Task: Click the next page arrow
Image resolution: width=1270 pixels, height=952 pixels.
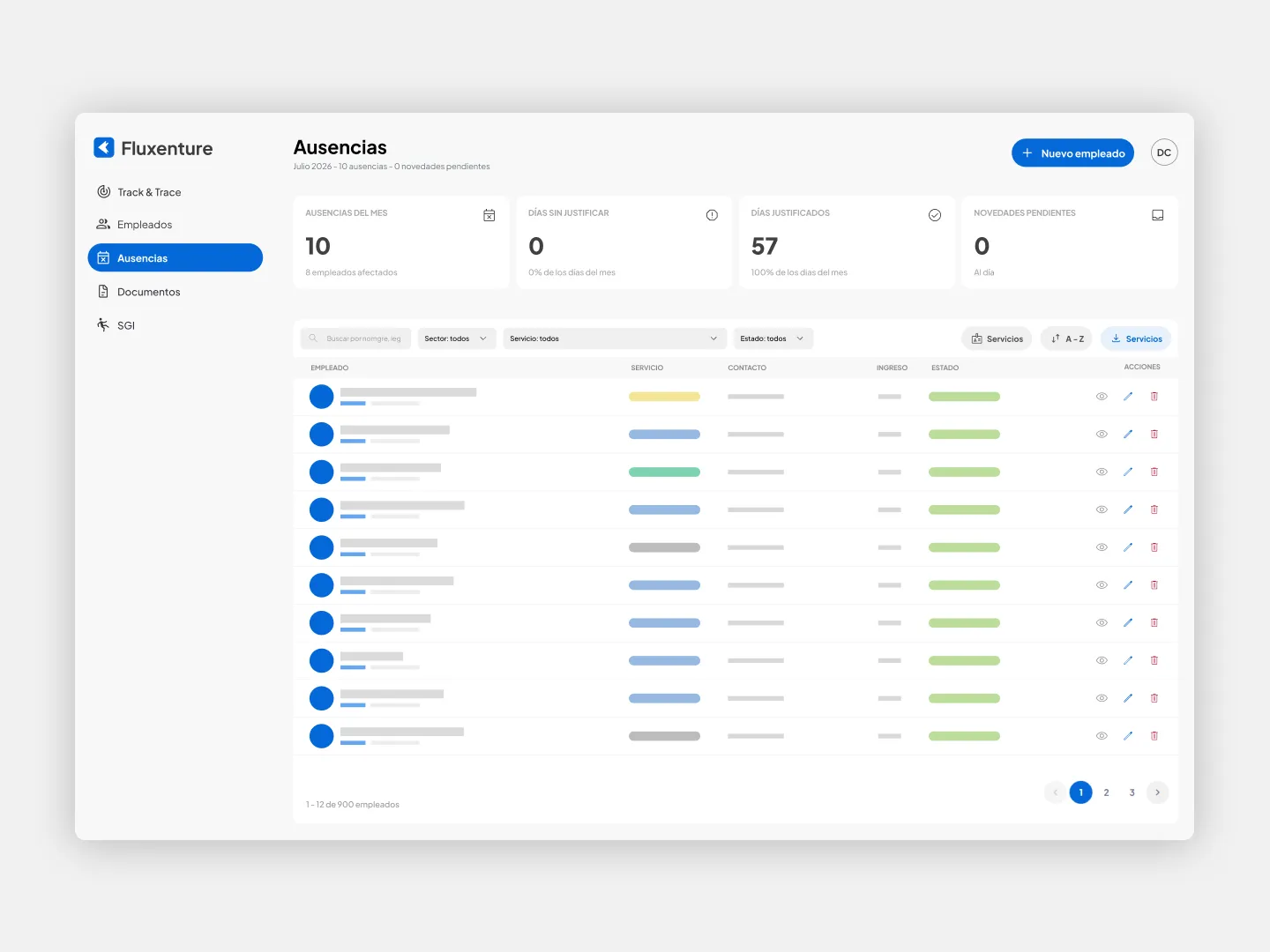Action: [1158, 792]
